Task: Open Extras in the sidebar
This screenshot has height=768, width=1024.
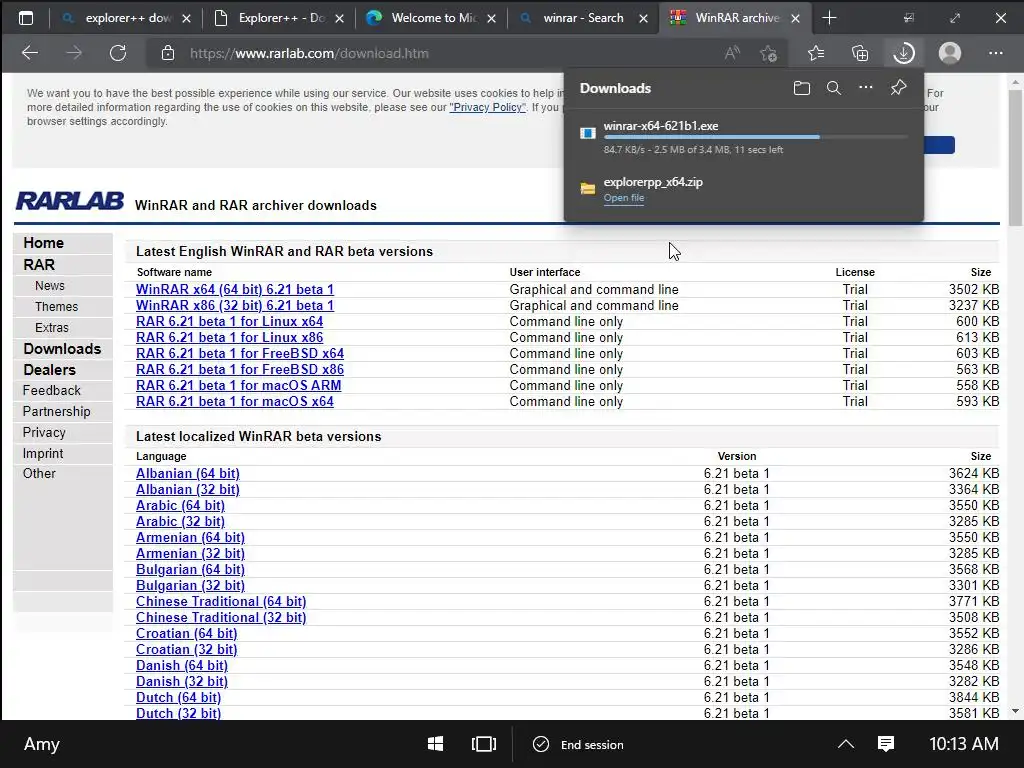Action: point(52,328)
